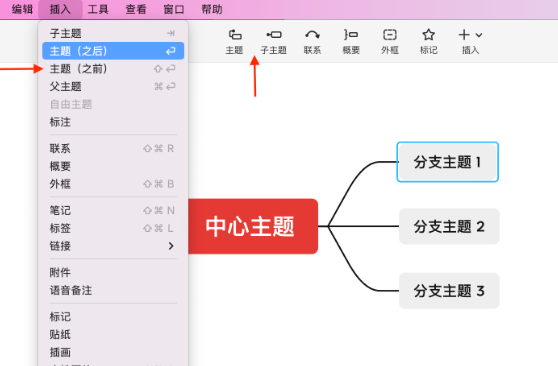Choose 概要 entry in the insert menu
558x366 pixels.
pyautogui.click(x=113, y=166)
